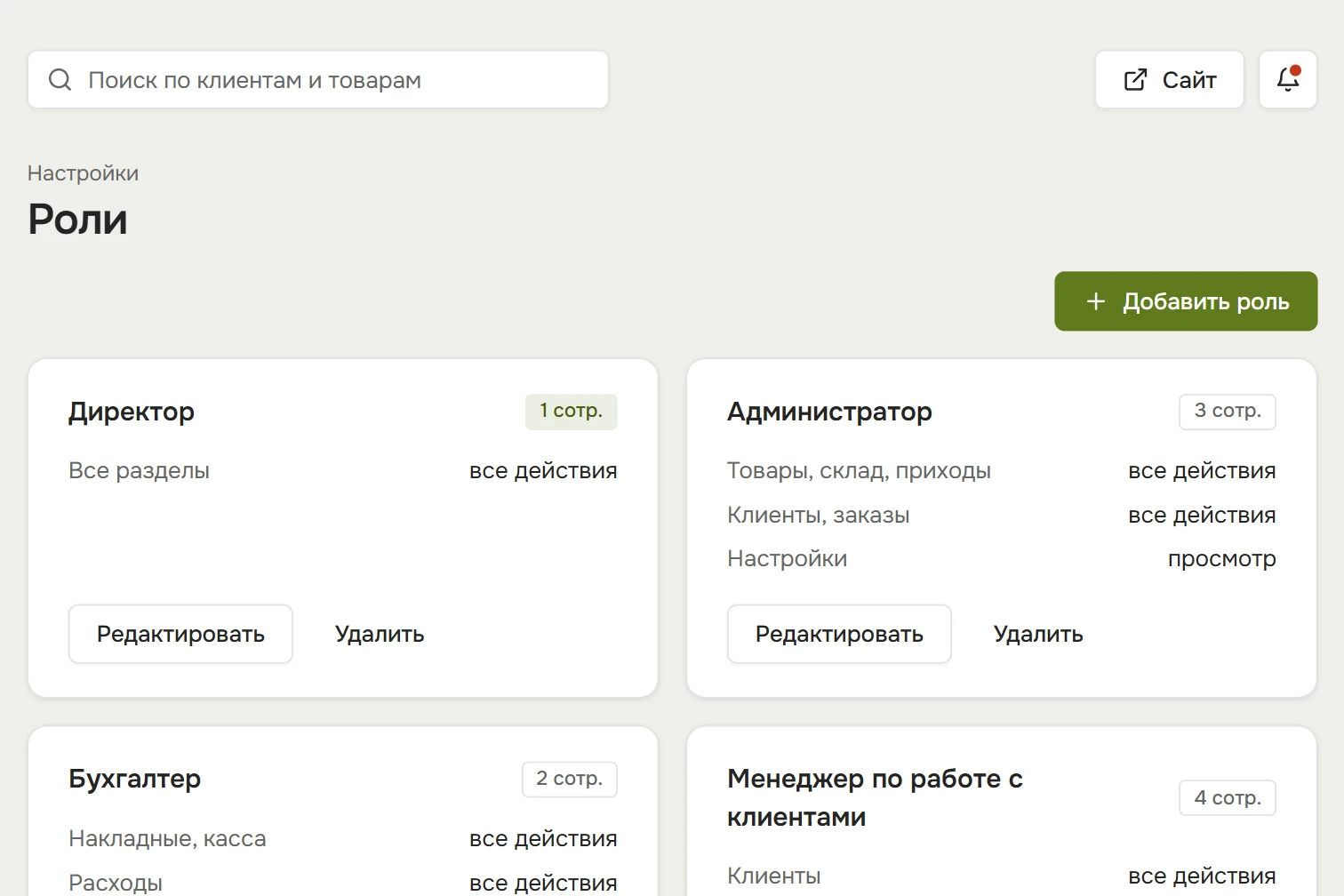1344x896 pixels.
Task: Click the external link icon beside Сайт
Action: tap(1135, 80)
